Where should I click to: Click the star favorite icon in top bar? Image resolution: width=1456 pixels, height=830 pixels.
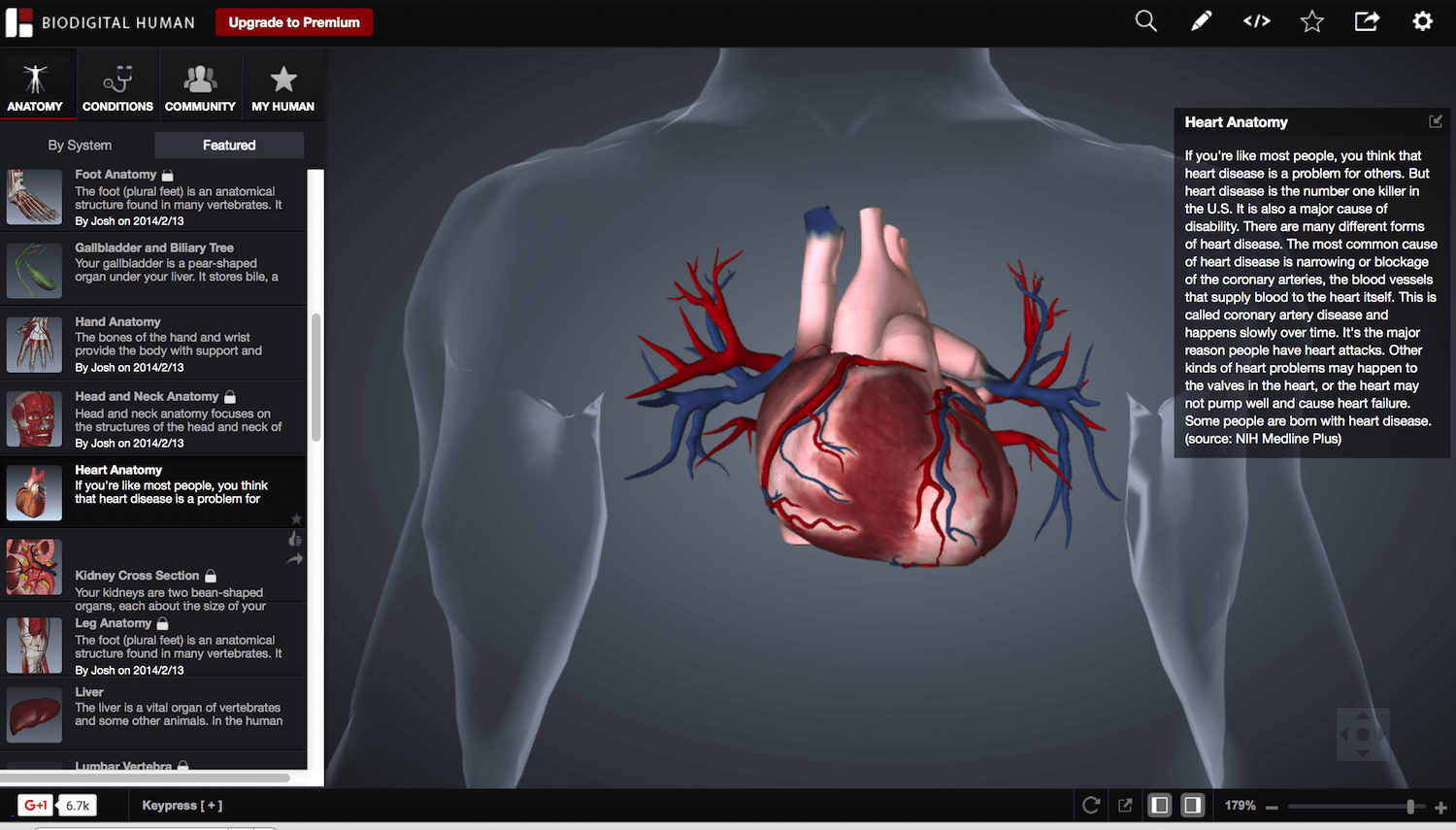pos(1312,21)
